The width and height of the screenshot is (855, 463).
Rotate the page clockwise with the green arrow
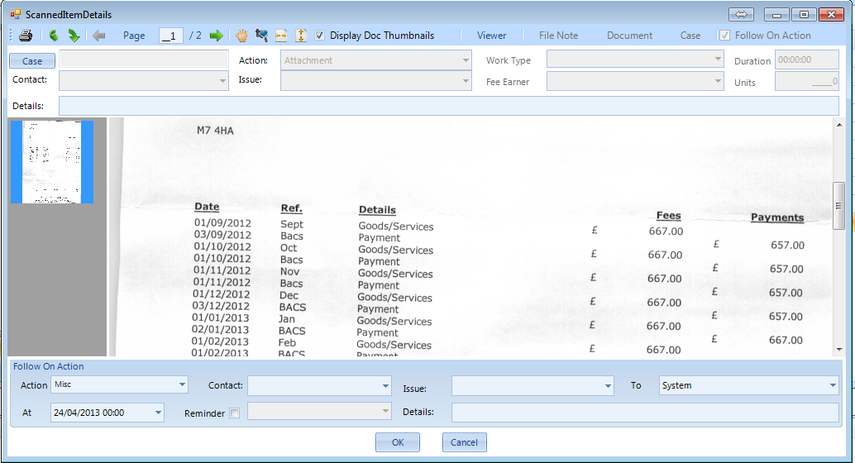74,36
